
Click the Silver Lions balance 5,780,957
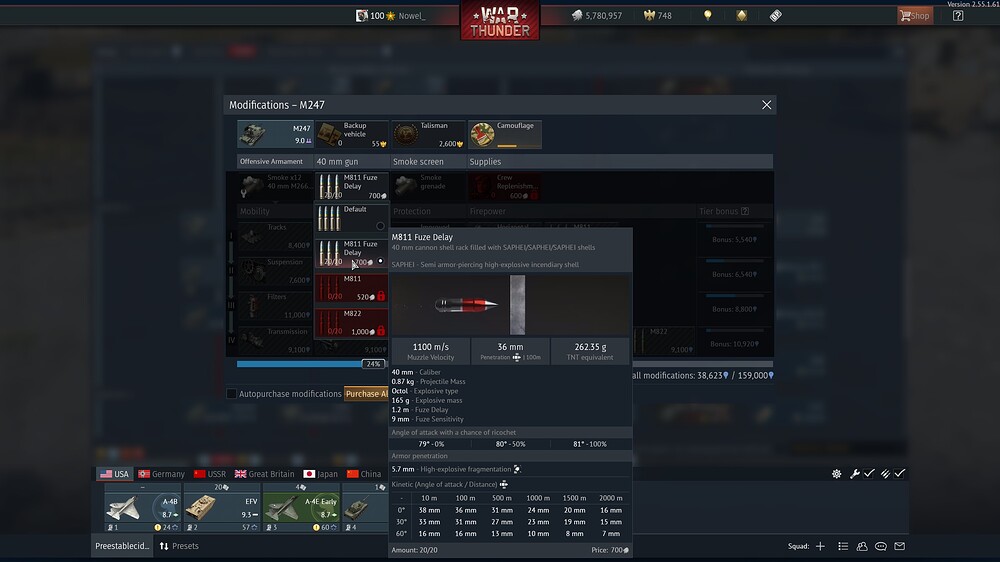coord(596,15)
